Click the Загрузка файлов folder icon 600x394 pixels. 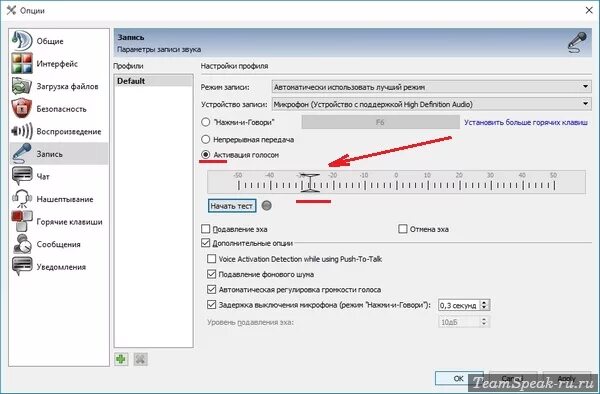(x=22, y=86)
